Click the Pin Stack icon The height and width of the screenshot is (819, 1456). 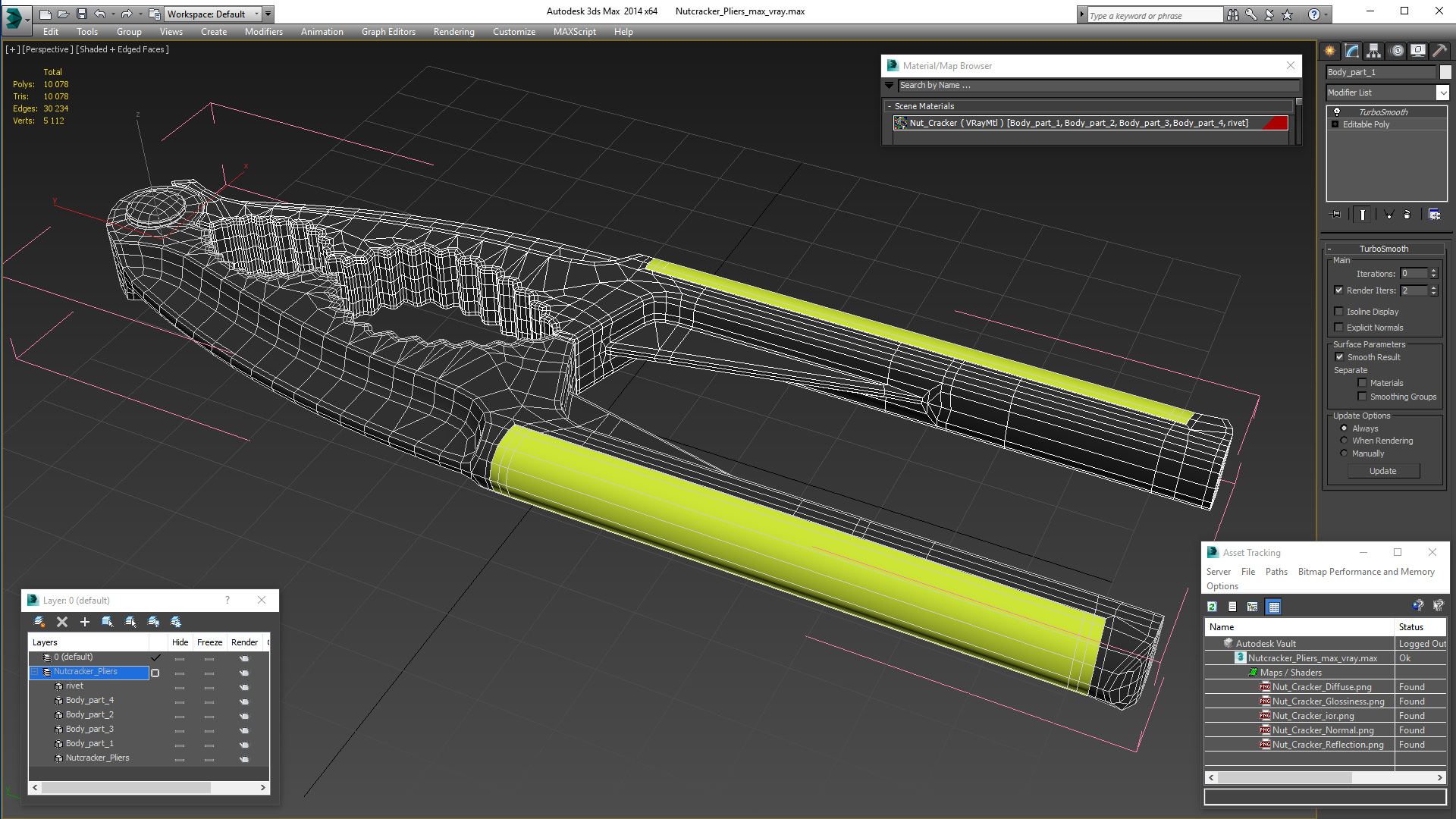point(1336,215)
